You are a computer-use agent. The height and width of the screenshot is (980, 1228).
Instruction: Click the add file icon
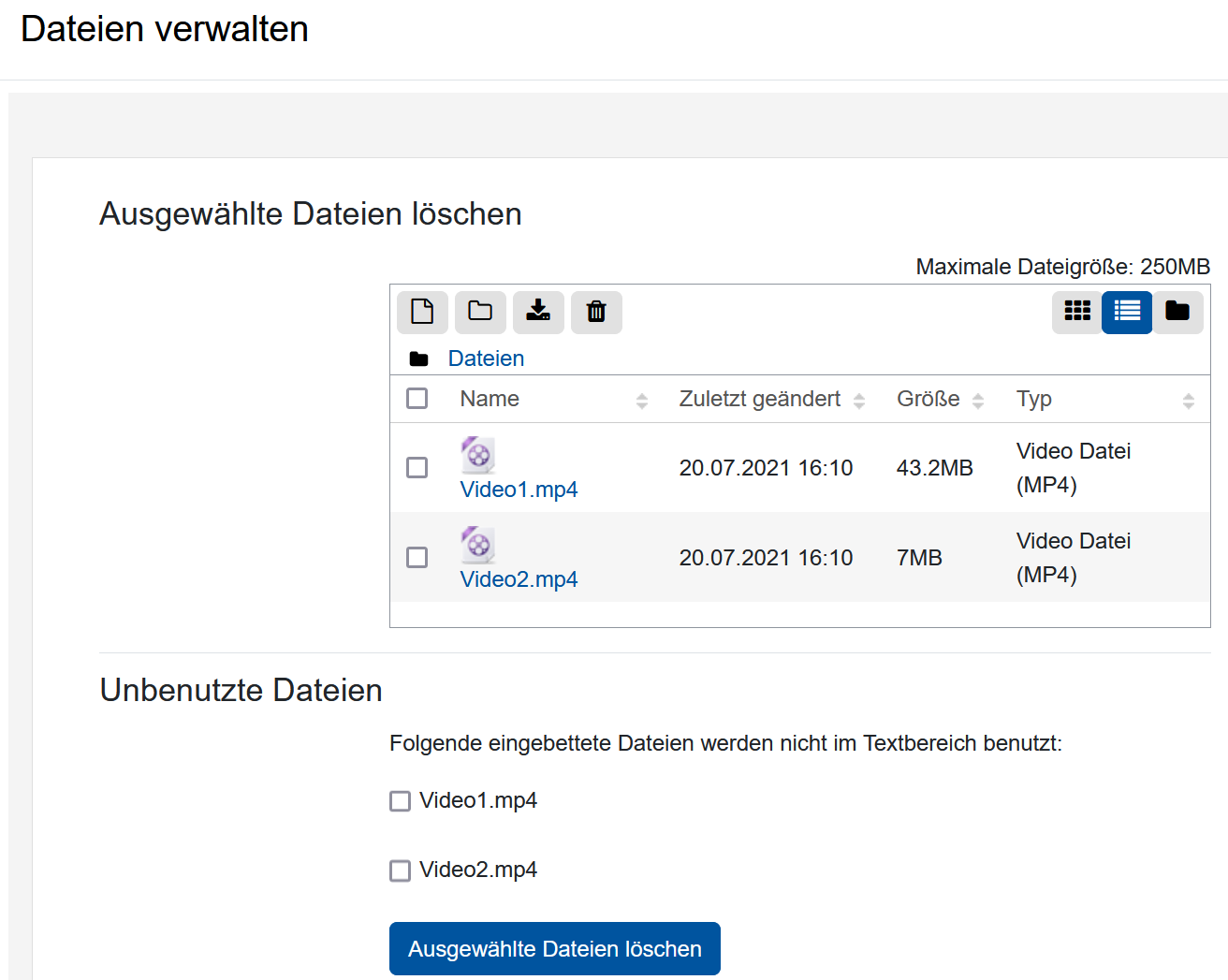pos(422,312)
